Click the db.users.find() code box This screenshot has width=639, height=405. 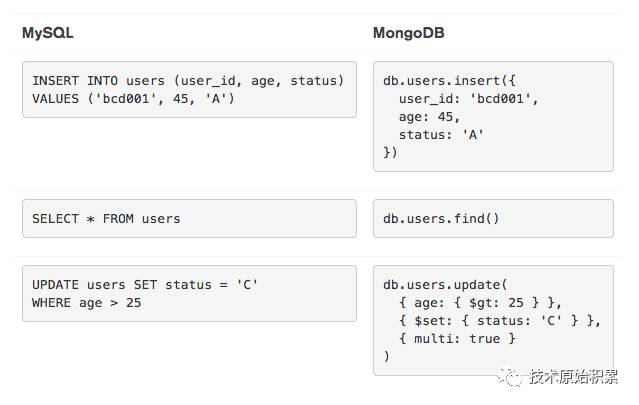tap(493, 218)
